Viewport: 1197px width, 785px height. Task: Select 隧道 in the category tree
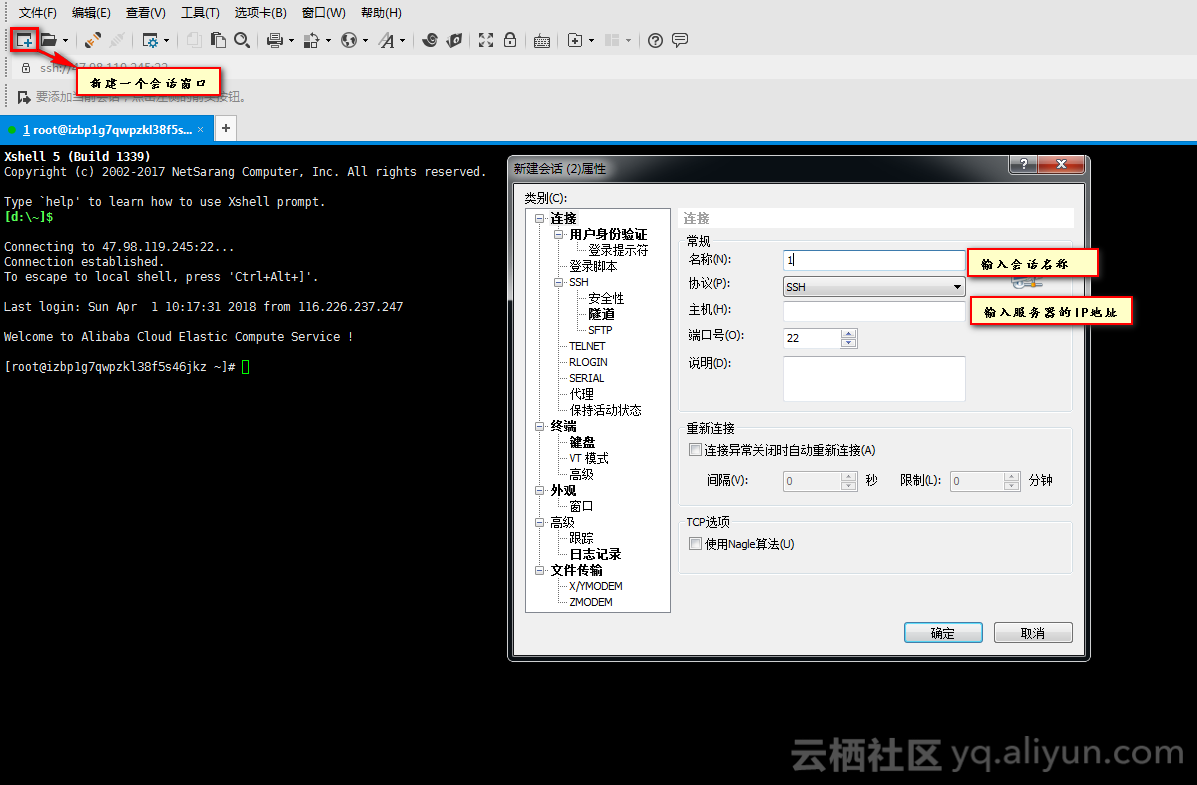pyautogui.click(x=601, y=315)
